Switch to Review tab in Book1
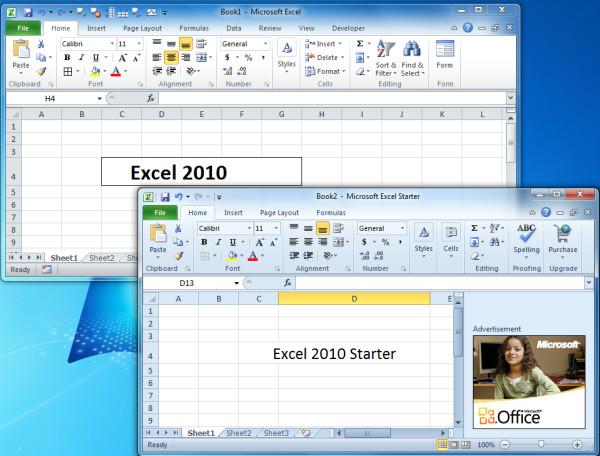The height and width of the screenshot is (456, 600). pos(270,28)
